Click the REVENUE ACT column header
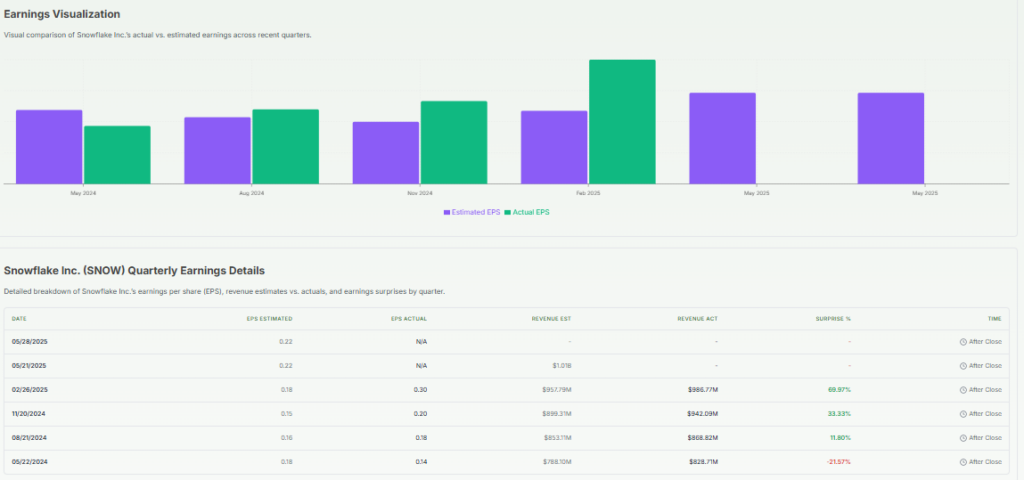The width and height of the screenshot is (1024, 480). [x=697, y=319]
